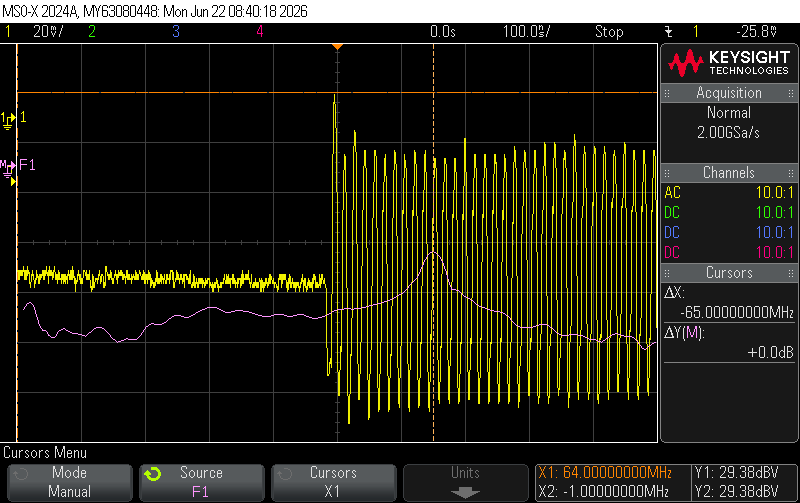Click the Units down arrow icon
800x503 pixels.
pos(465,492)
